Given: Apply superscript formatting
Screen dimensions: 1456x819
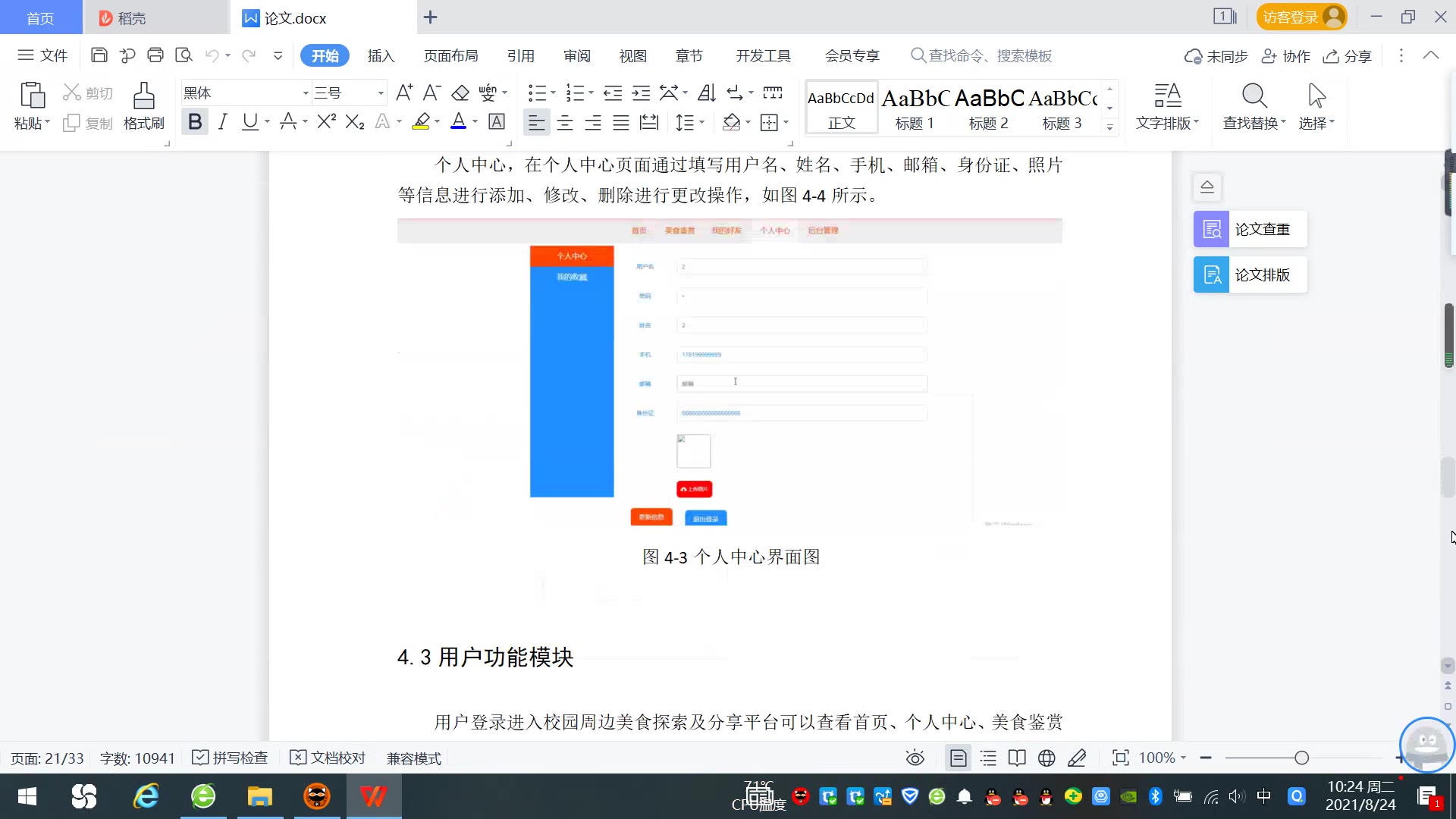Looking at the screenshot, I should [x=326, y=122].
